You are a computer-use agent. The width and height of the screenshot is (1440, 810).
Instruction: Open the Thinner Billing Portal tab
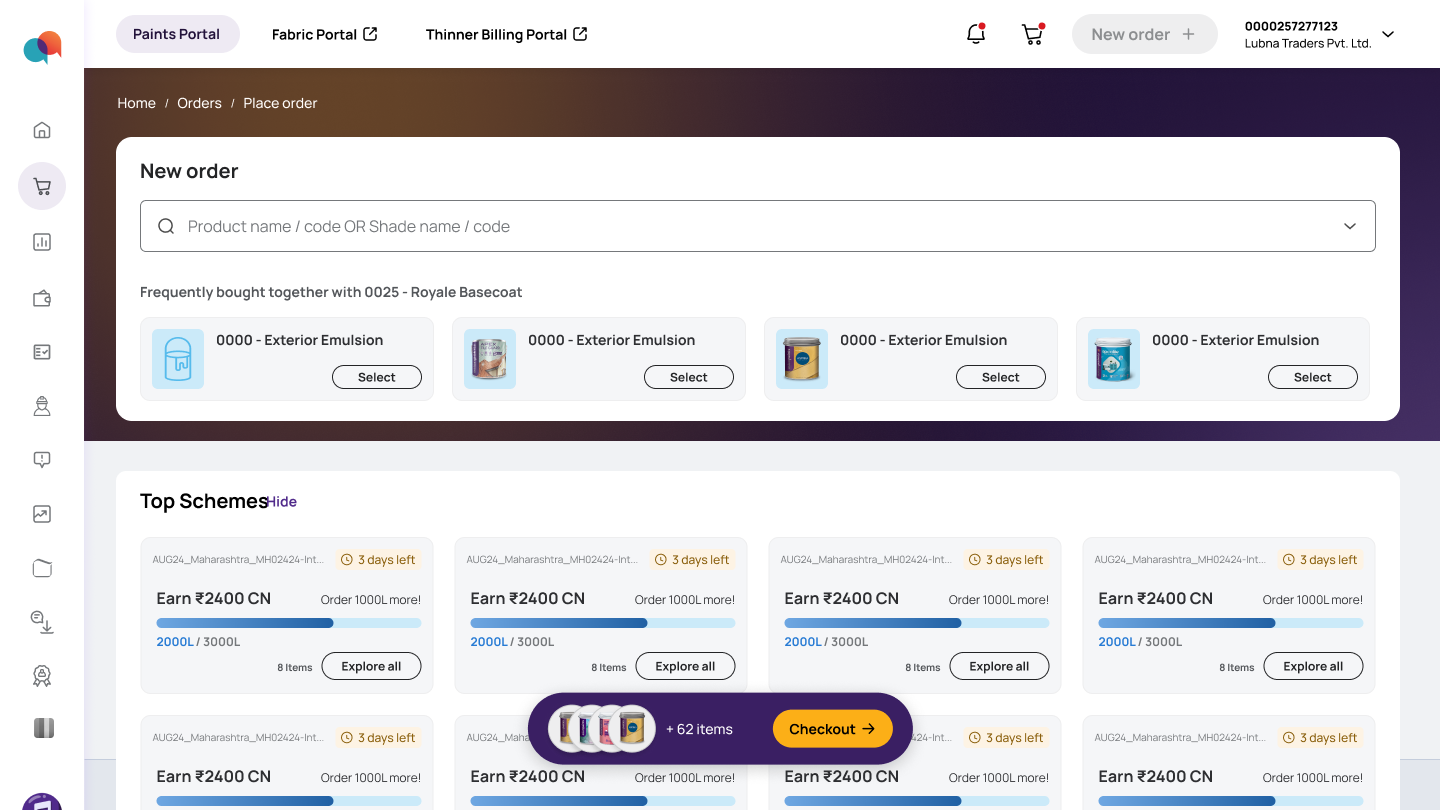pos(507,34)
